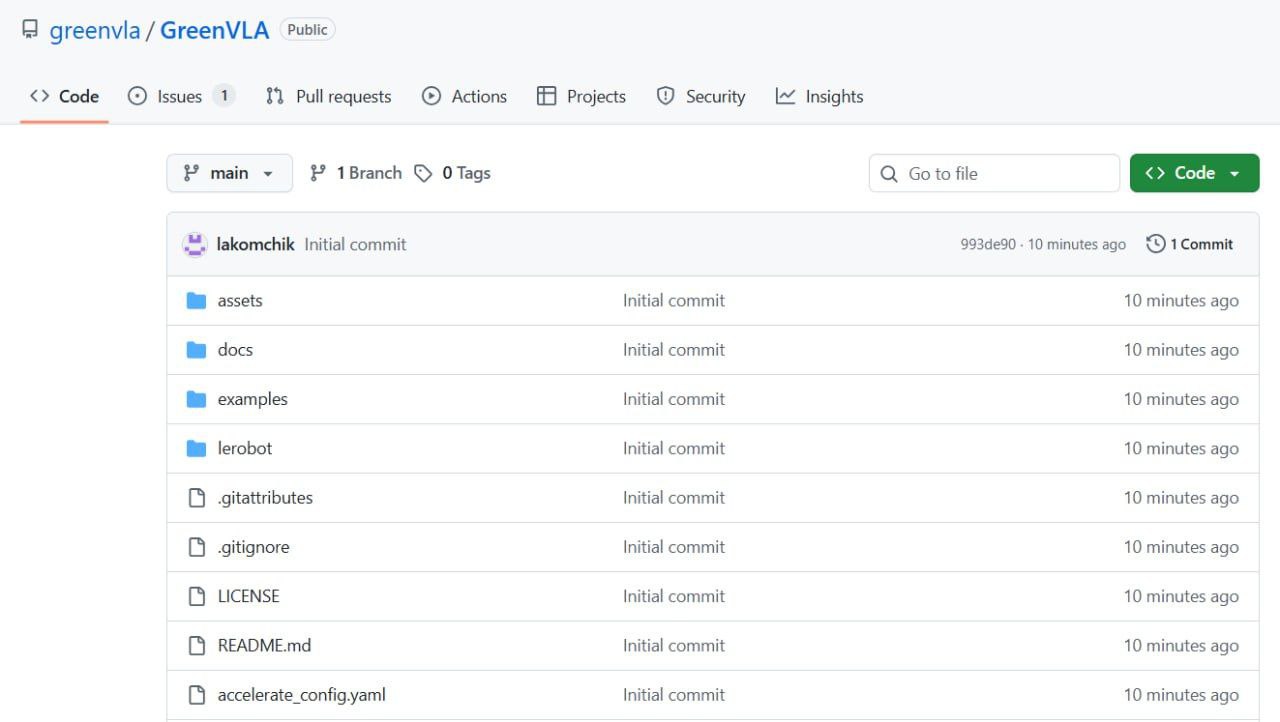The height and width of the screenshot is (722, 1280).
Task: Open the assets folder icon
Action: click(196, 300)
